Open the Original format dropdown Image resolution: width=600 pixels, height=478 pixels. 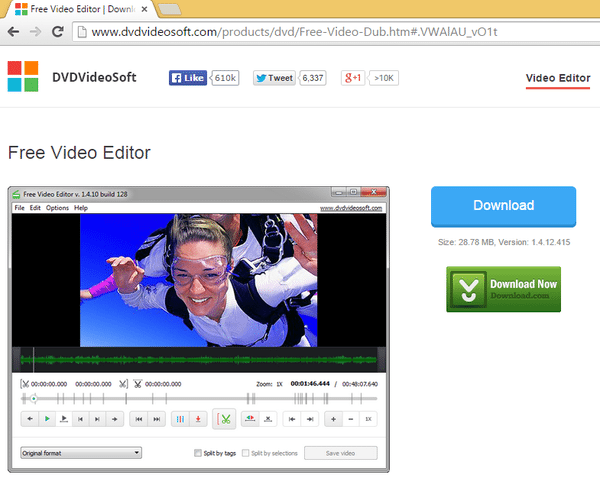tap(81, 453)
